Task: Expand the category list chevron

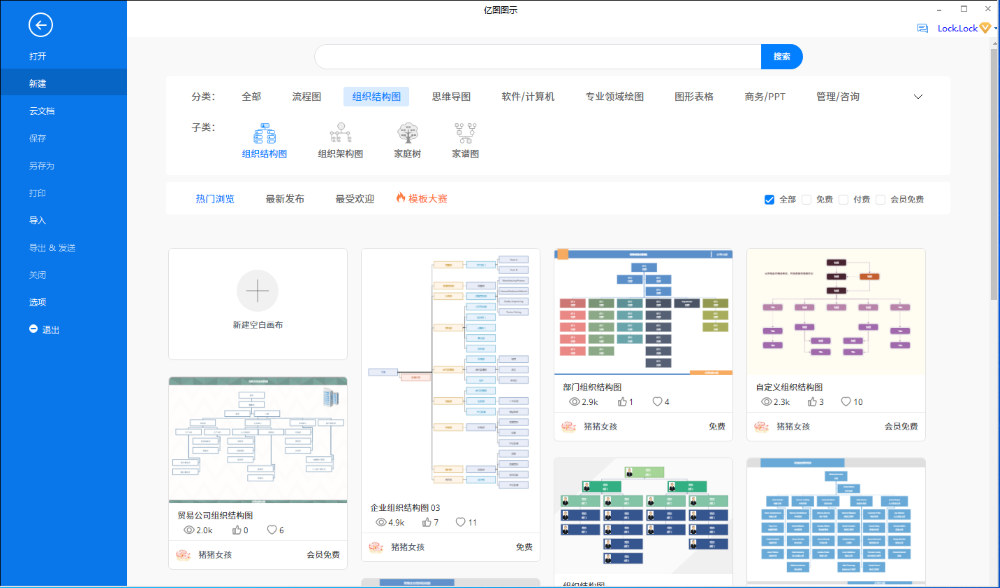Action: click(x=918, y=97)
